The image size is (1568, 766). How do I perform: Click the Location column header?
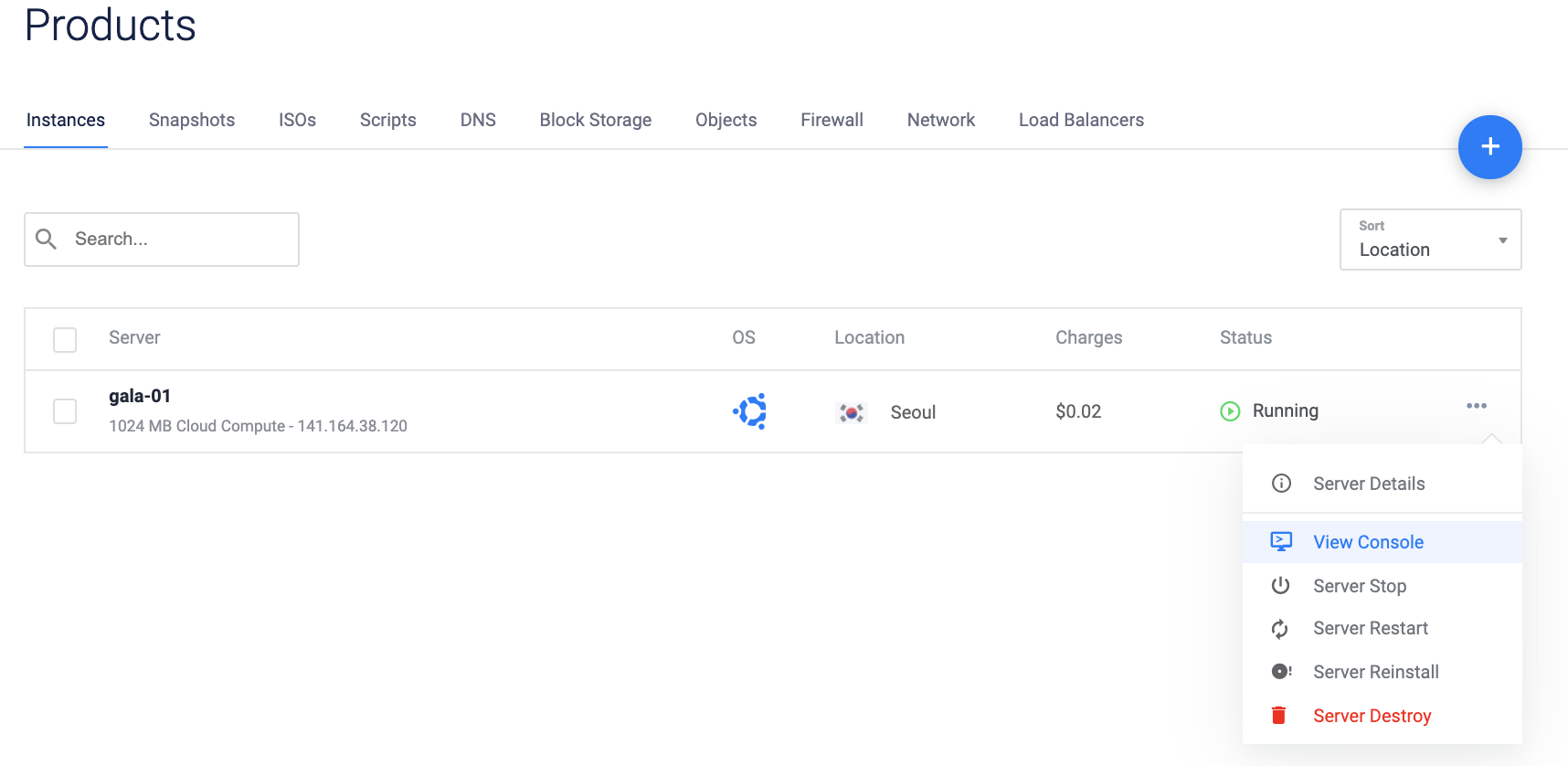click(x=870, y=337)
